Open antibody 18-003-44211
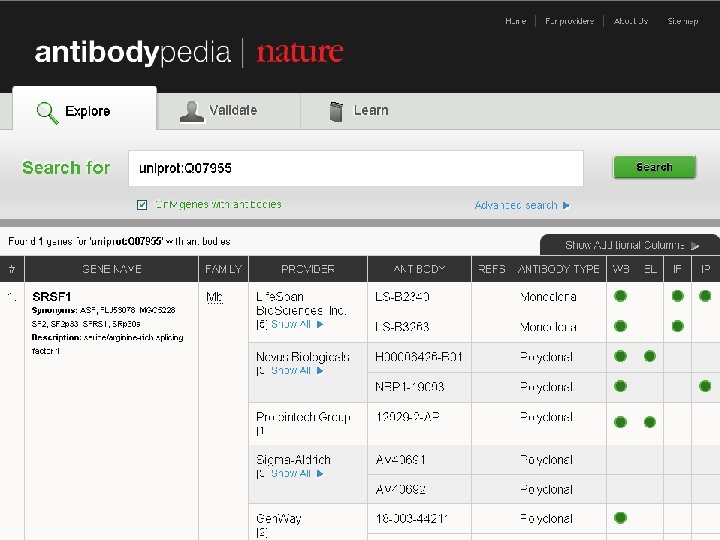The height and width of the screenshot is (540, 720). [x=411, y=519]
